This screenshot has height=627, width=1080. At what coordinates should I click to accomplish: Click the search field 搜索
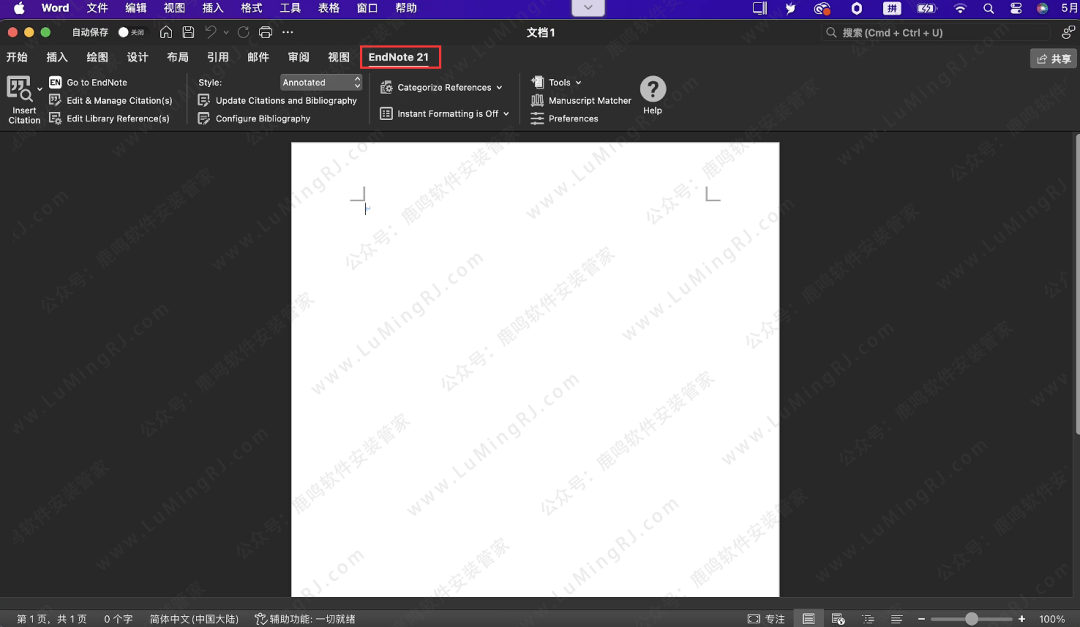pyautogui.click(x=937, y=32)
